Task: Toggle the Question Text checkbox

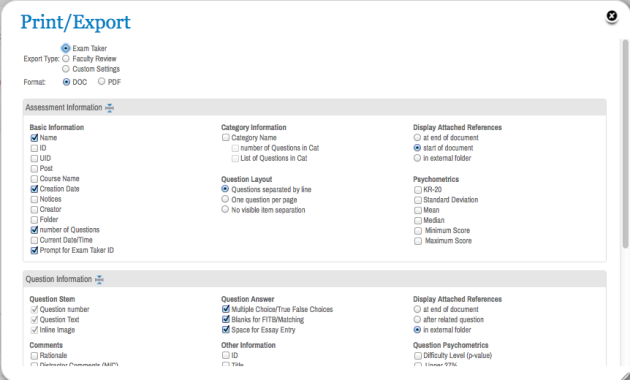Action: (35, 320)
